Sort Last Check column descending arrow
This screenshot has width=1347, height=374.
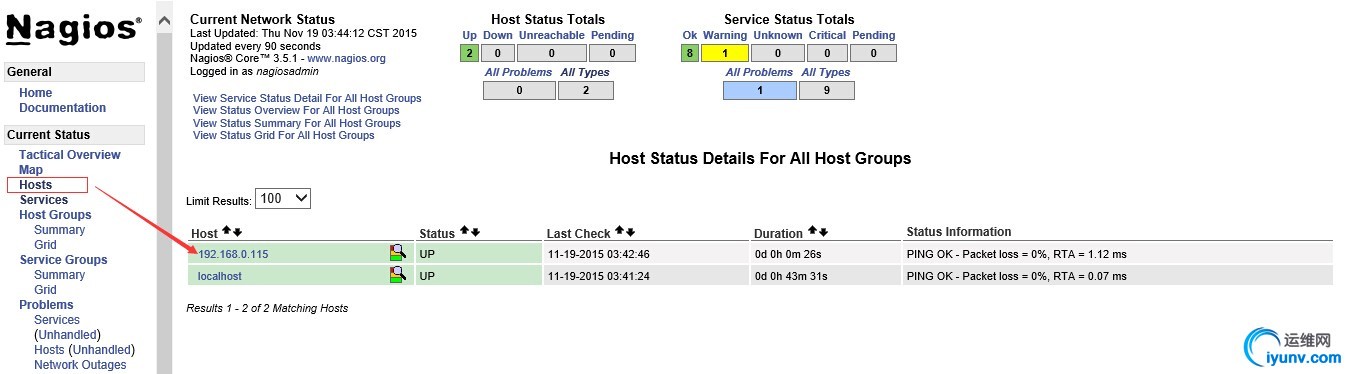(x=630, y=232)
